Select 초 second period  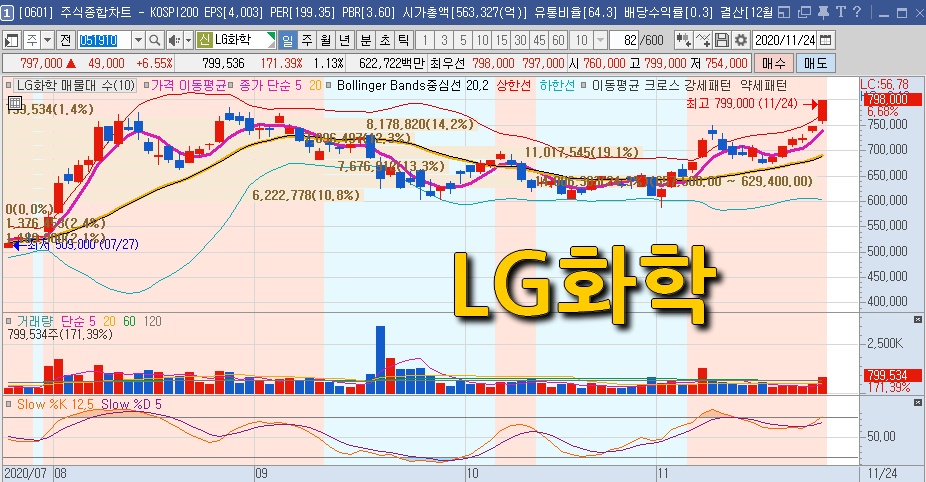385,40
